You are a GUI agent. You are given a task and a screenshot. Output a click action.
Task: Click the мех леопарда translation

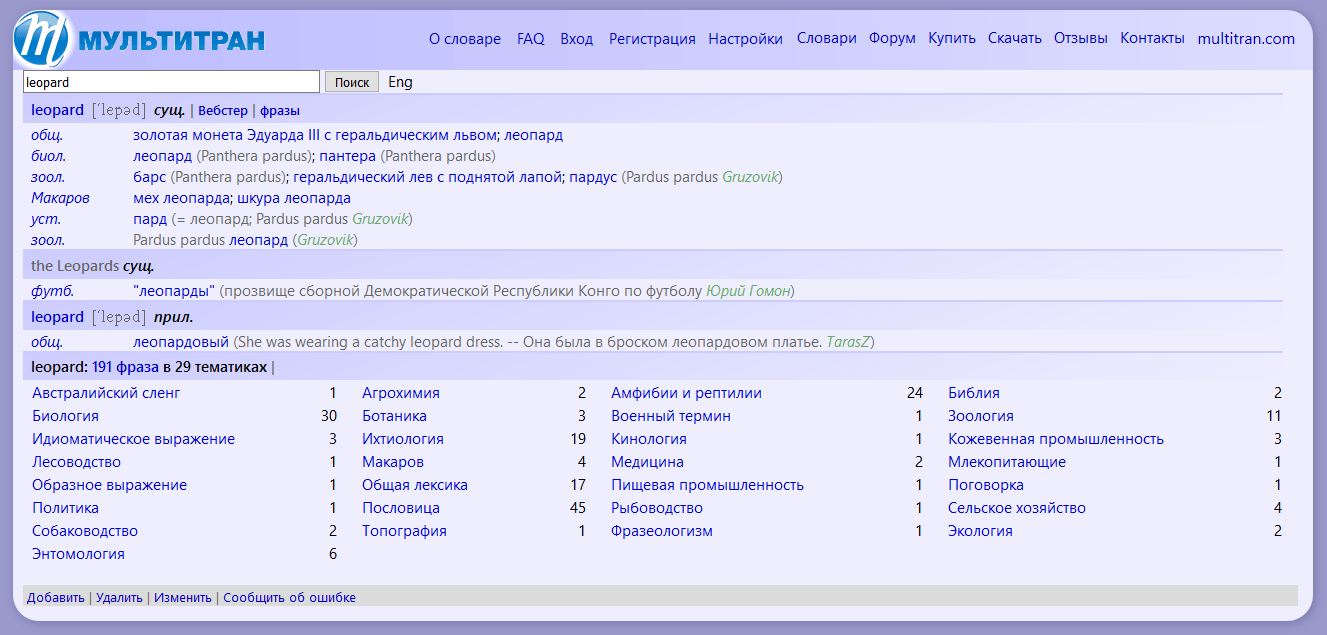tap(181, 198)
